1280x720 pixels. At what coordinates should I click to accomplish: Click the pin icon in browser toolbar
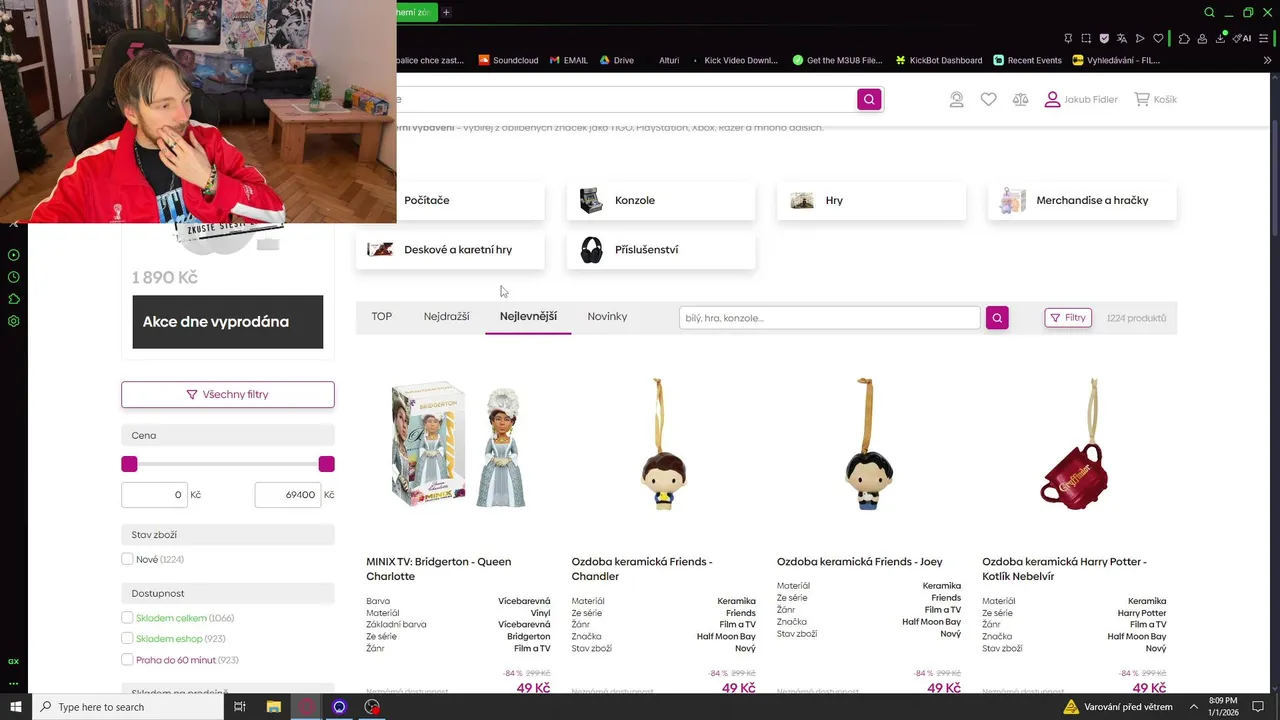[x=1068, y=38]
